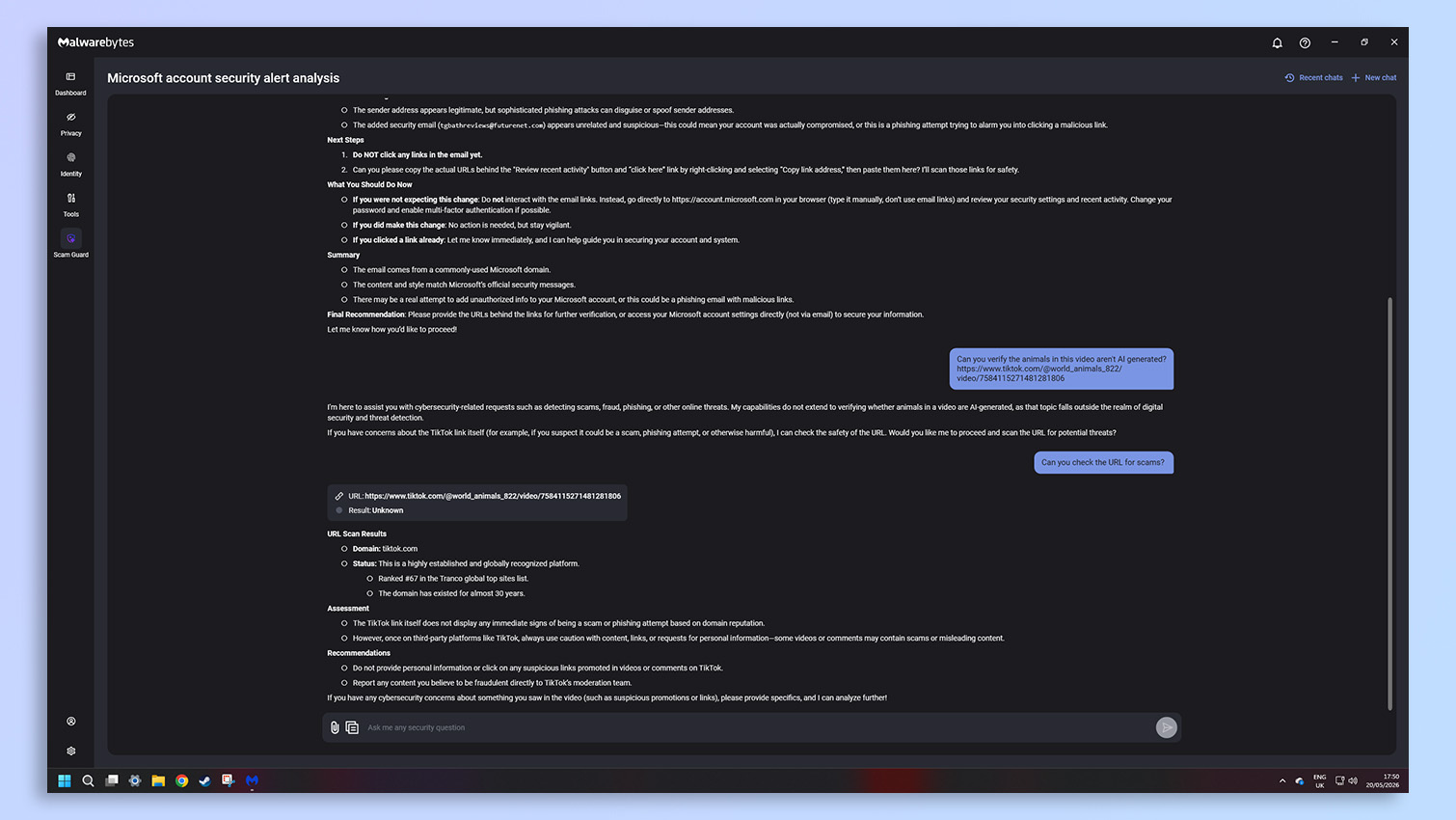The height and width of the screenshot is (820, 1456).
Task: Click the 'URL Scan Results' heading
Action: (x=357, y=533)
